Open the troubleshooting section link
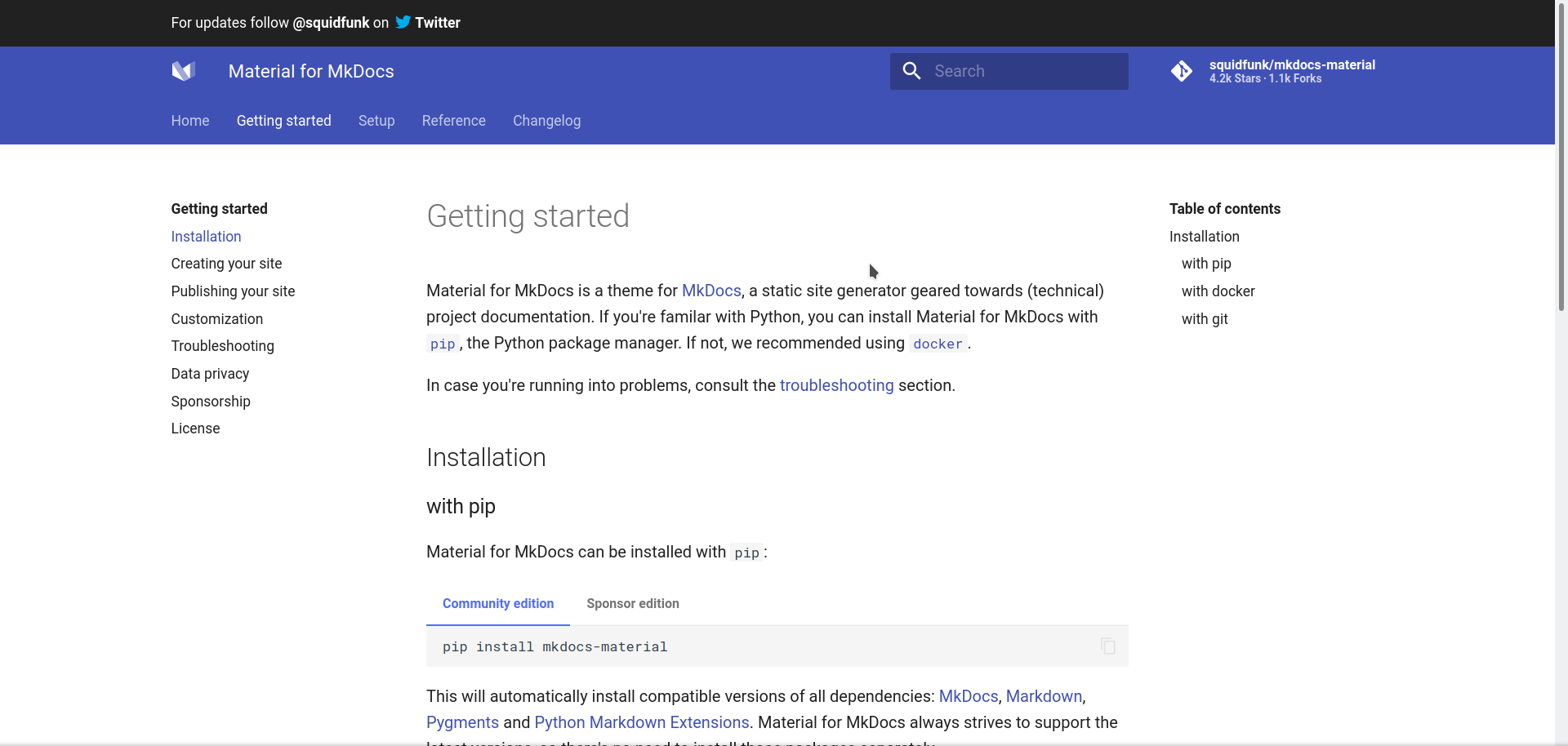Image resolution: width=1568 pixels, height=746 pixels. click(836, 385)
